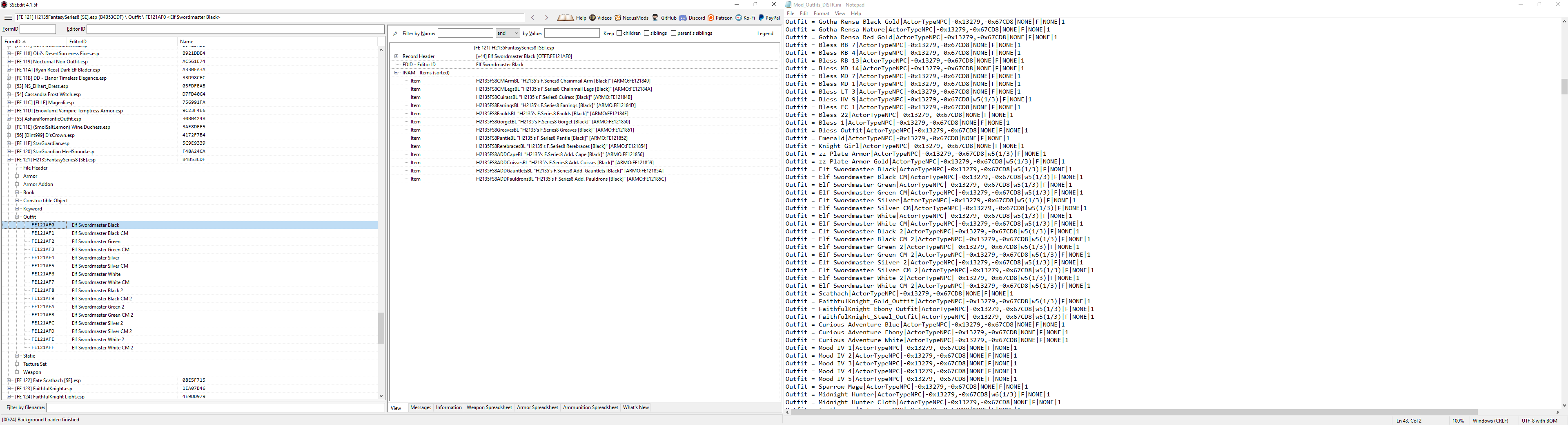1568x425 pixels.
Task: Open the GitHub link in SSEEdit
Action: [x=664, y=18]
